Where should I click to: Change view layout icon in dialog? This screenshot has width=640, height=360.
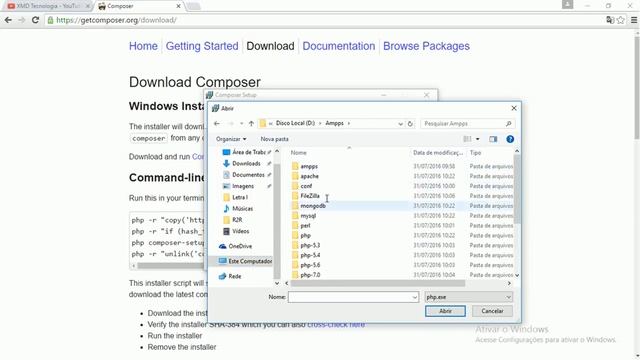pos(467,139)
